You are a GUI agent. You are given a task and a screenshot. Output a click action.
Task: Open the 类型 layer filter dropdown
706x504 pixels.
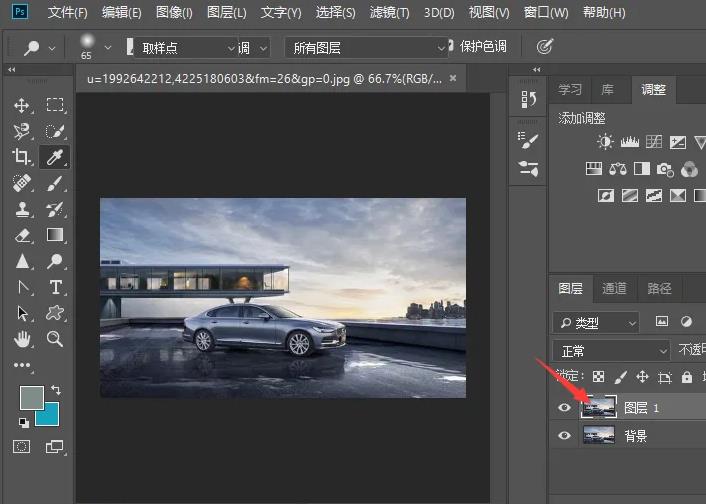tap(596, 322)
